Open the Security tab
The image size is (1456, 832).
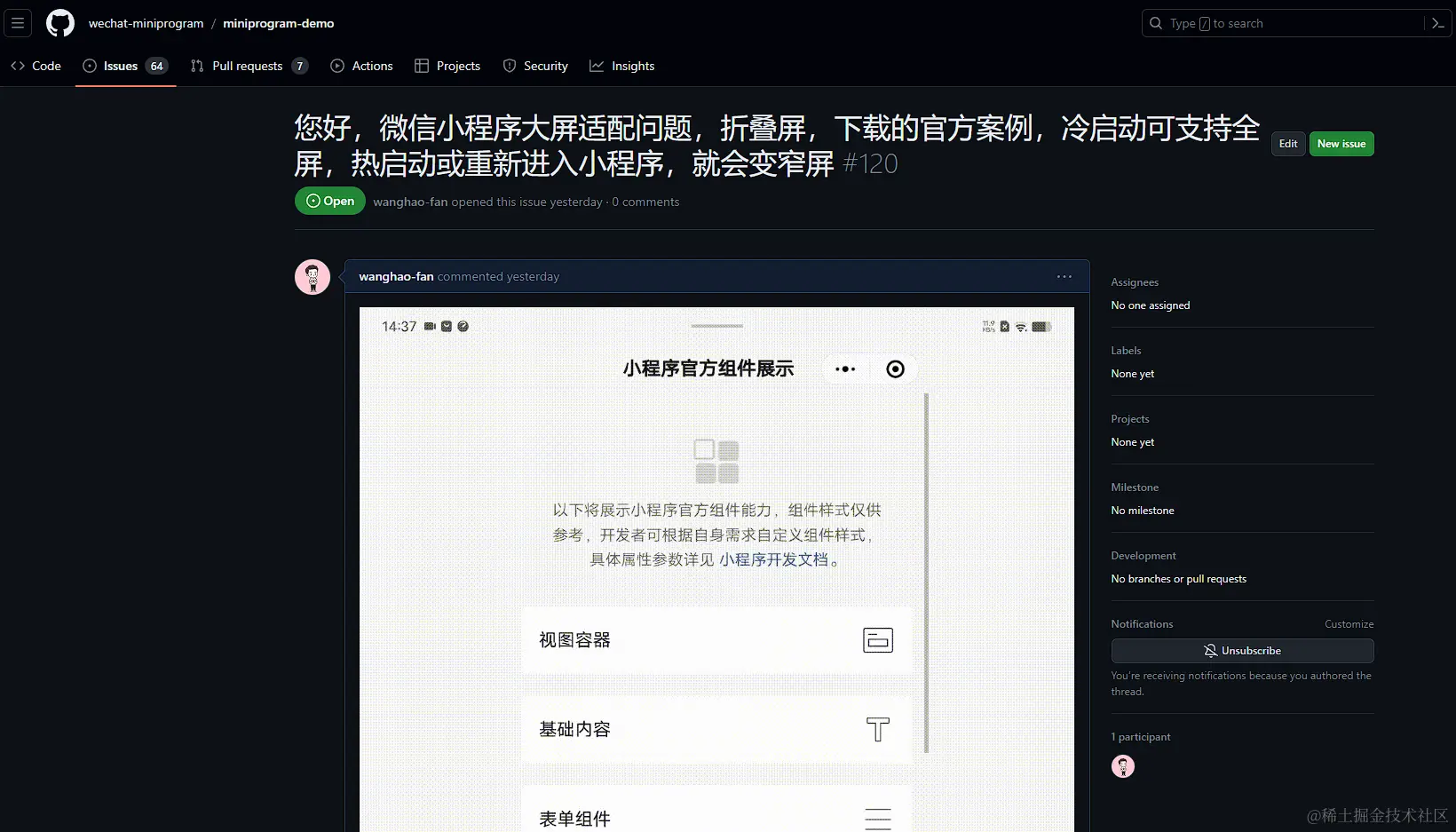point(535,66)
